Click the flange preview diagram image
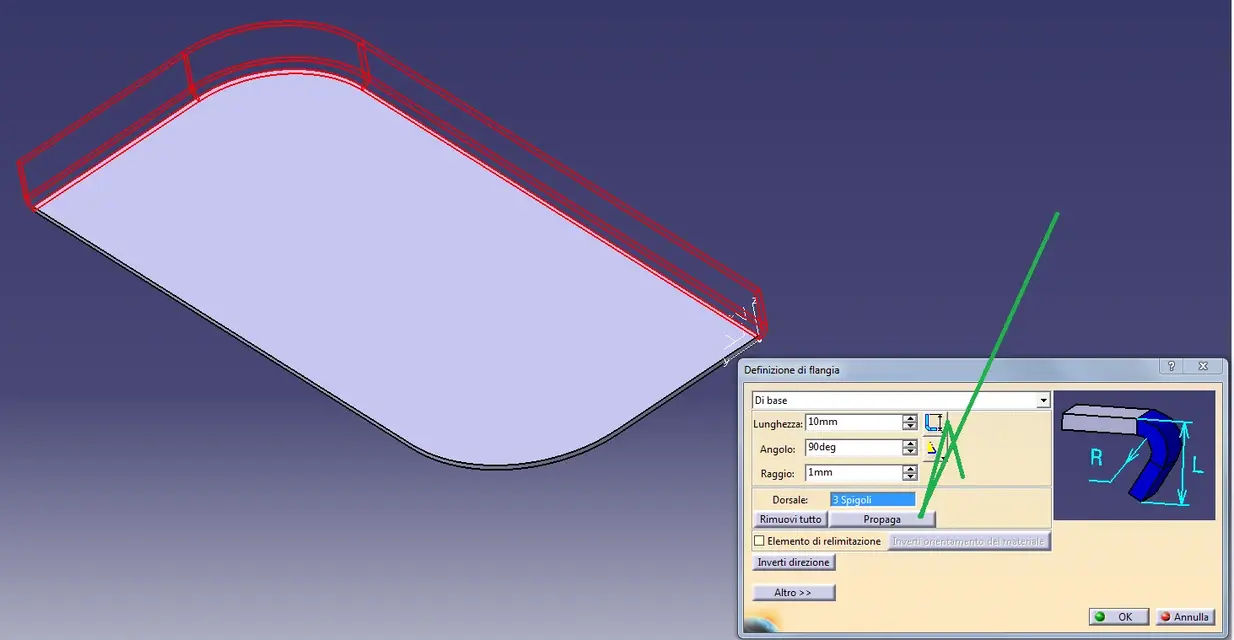 pos(1134,455)
